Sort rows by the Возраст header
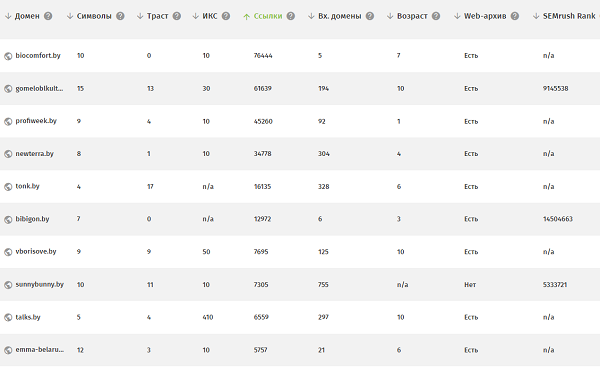This screenshot has width=600, height=372. [x=412, y=16]
